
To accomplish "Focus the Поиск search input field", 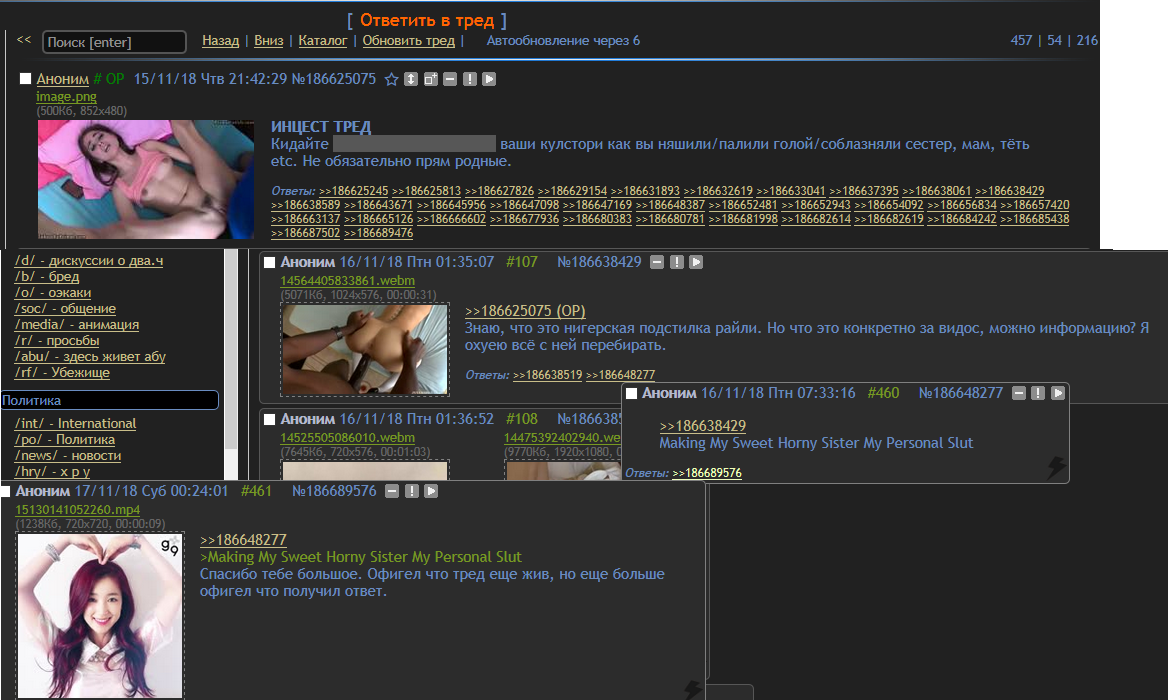I will [x=115, y=42].
